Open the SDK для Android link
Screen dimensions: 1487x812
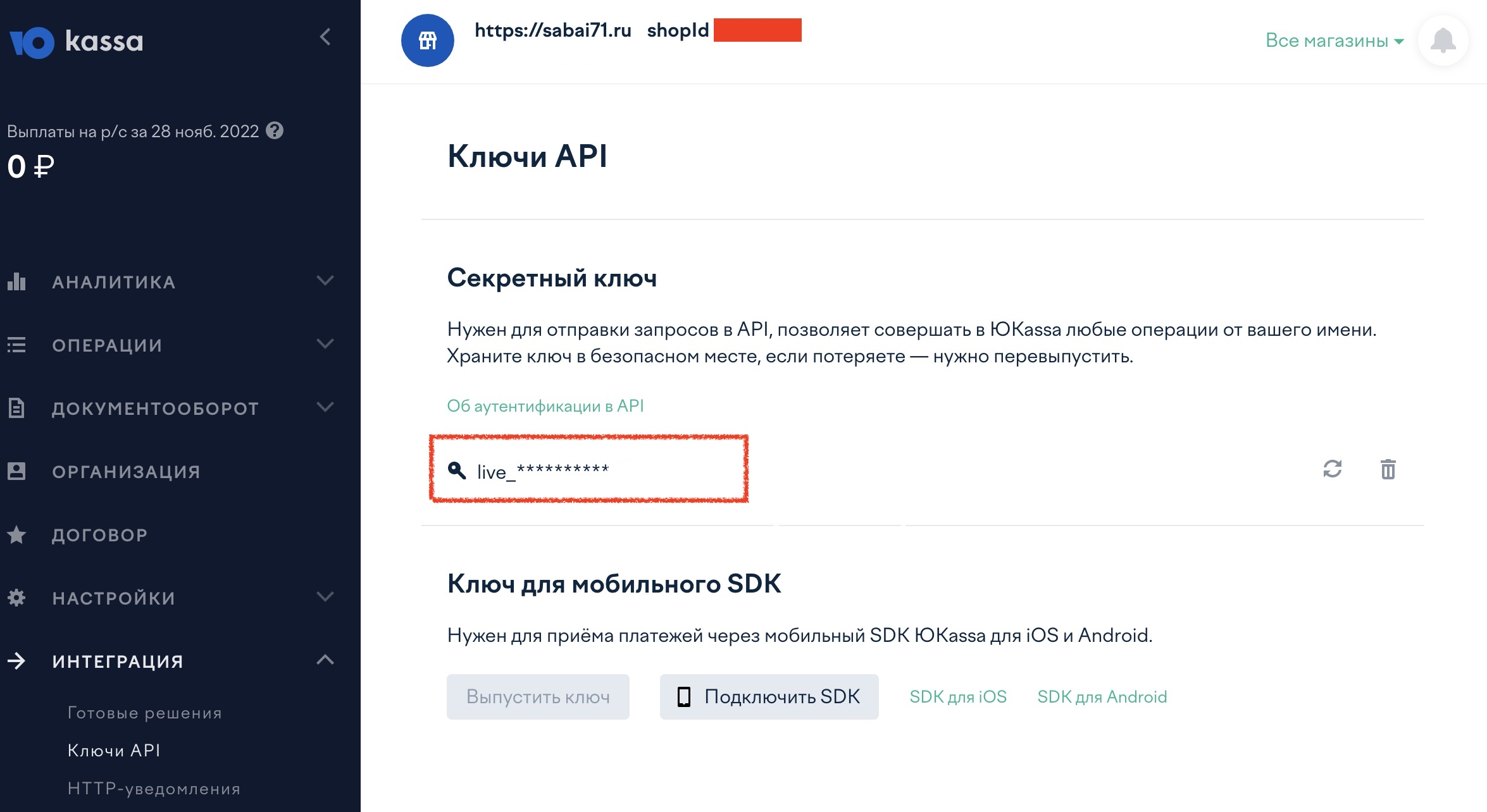(x=1102, y=697)
